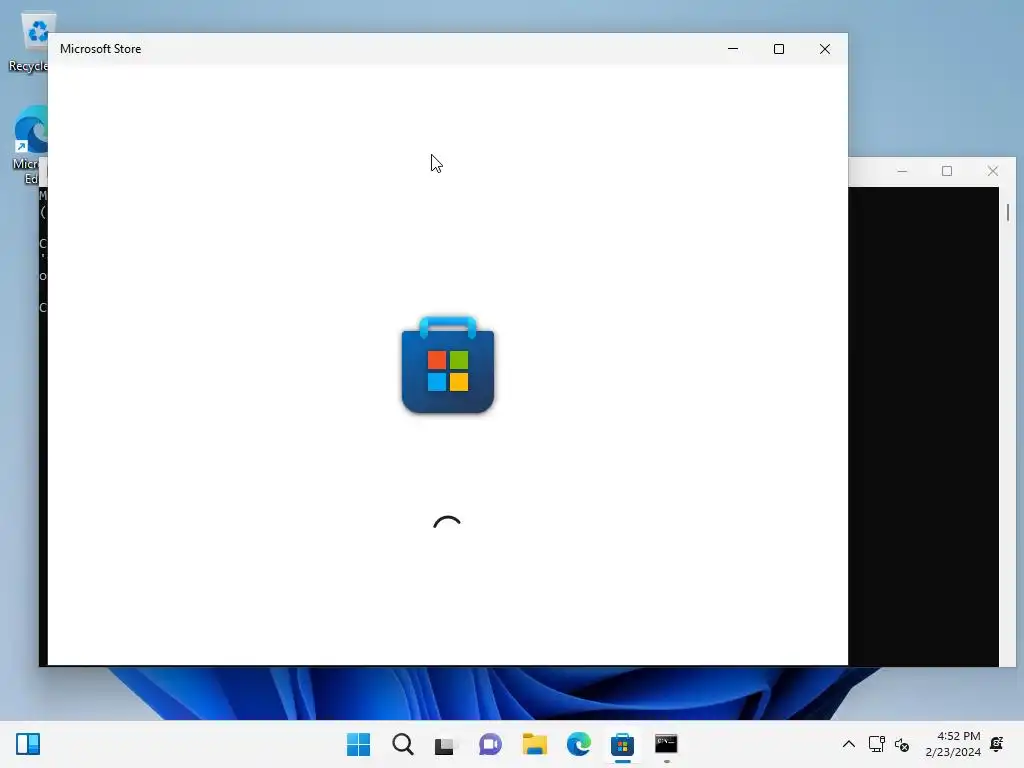Show hidden system tray icons
1024x768 pixels.
[x=848, y=744]
